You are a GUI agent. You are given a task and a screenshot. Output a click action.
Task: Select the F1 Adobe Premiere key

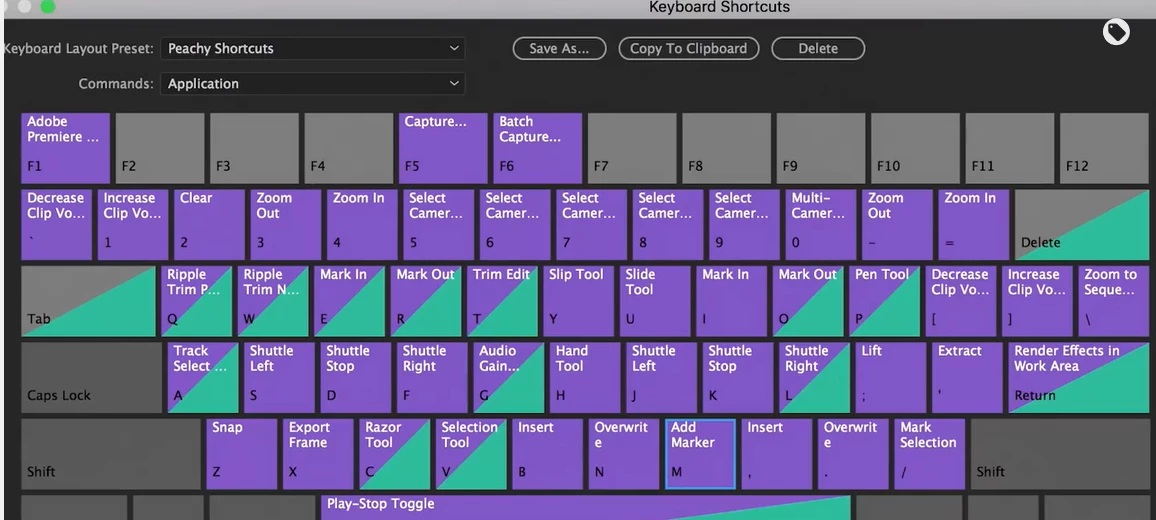click(x=66, y=148)
